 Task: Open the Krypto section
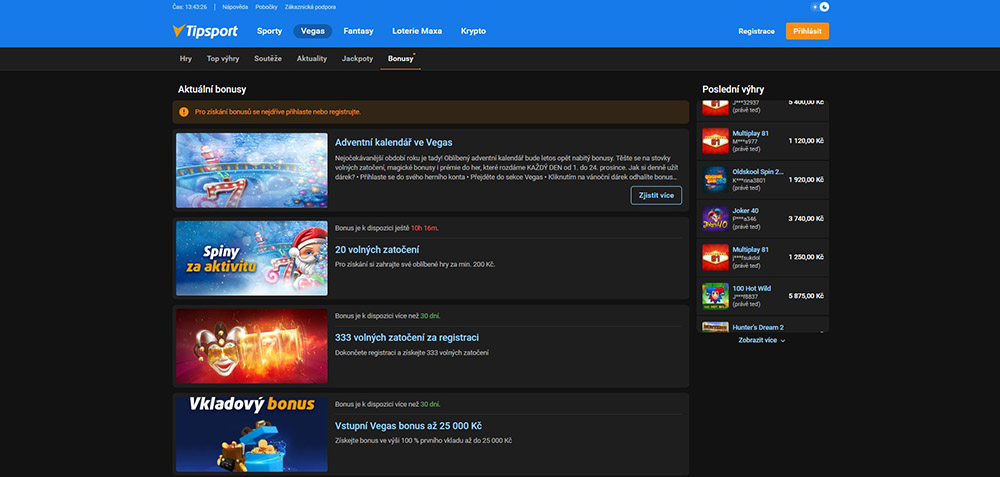coord(473,31)
